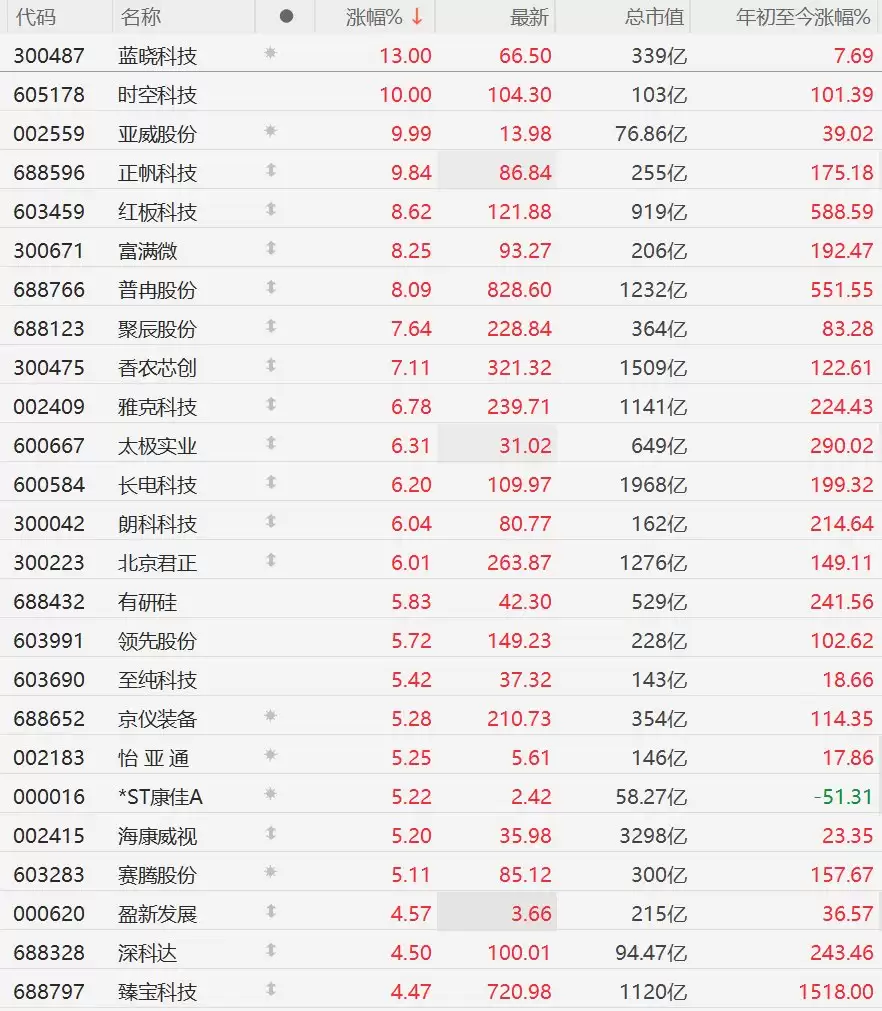Click the star marker icon for 赛腾股份
The width and height of the screenshot is (882, 1011).
tap(271, 872)
